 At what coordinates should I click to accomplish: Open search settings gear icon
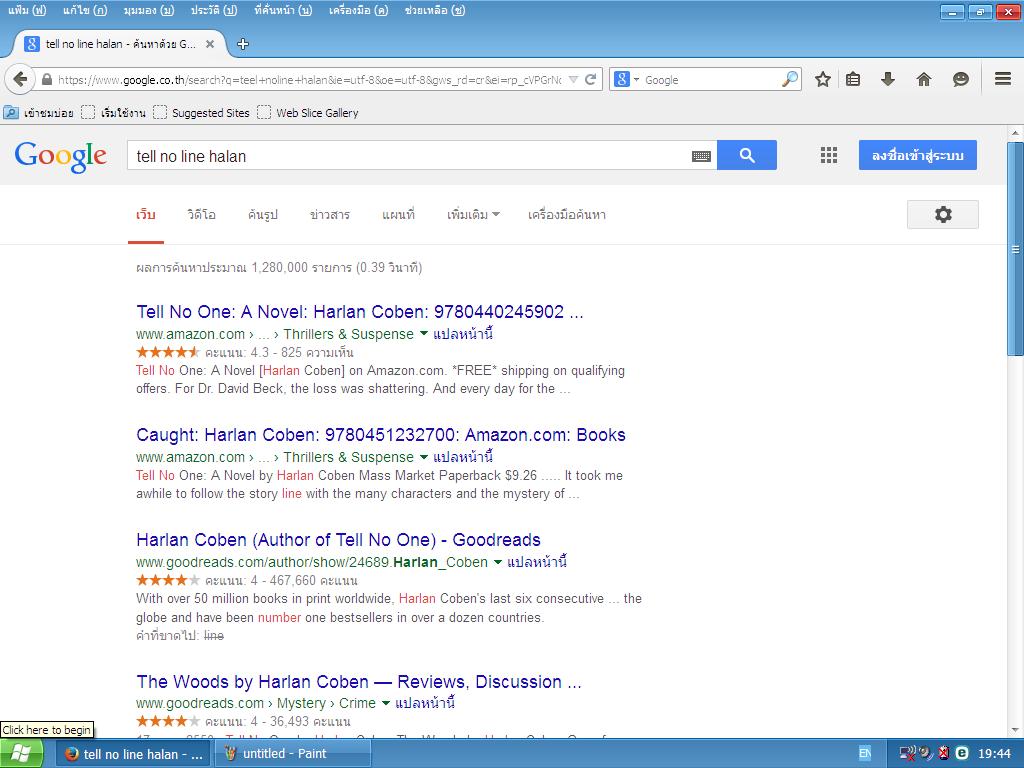[x=942, y=214]
